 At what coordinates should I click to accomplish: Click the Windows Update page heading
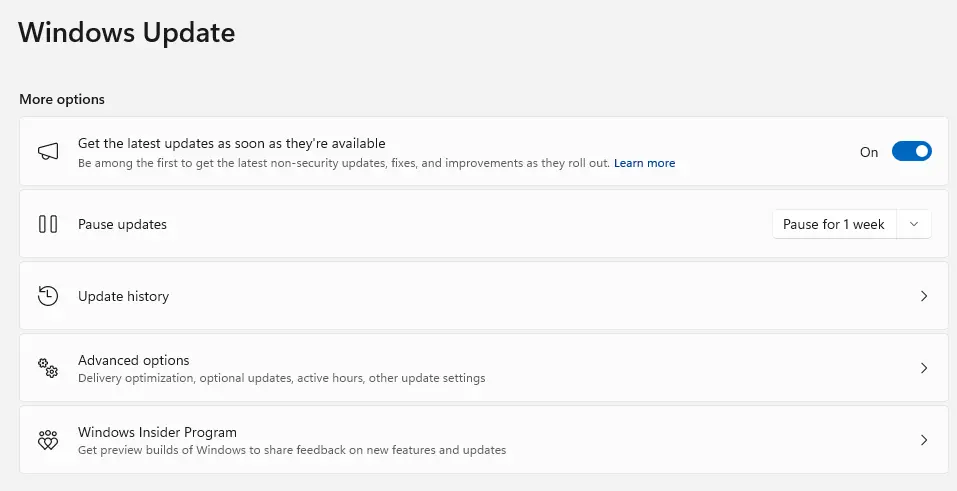click(x=127, y=32)
